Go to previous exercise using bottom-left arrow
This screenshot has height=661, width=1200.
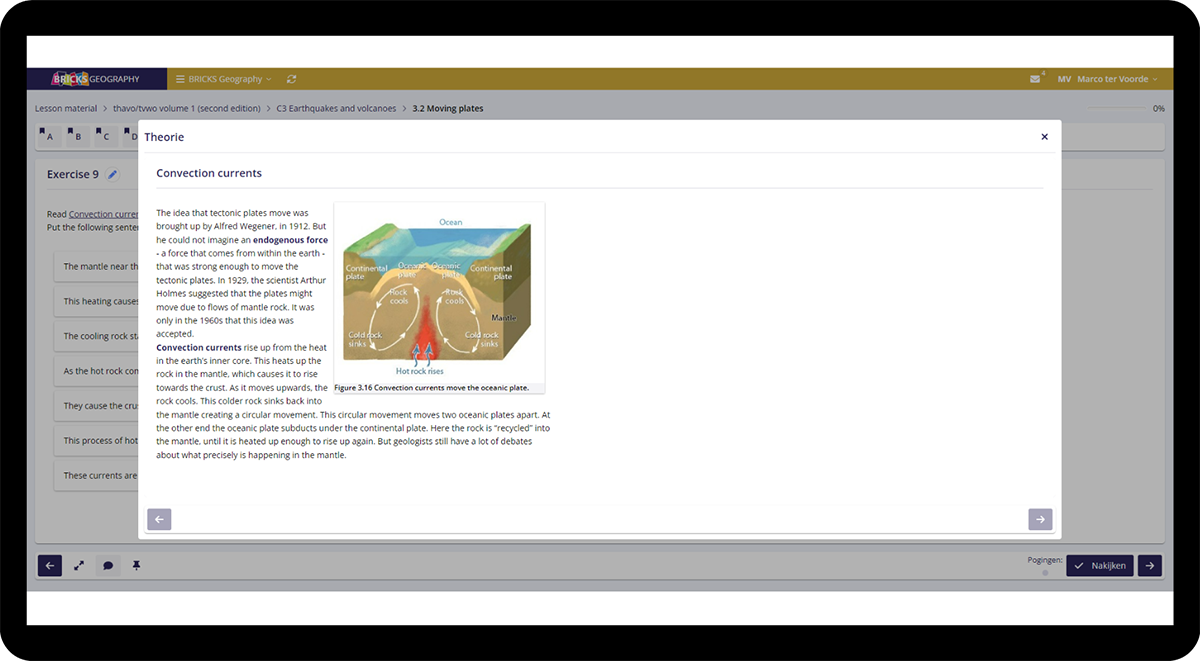click(50, 566)
